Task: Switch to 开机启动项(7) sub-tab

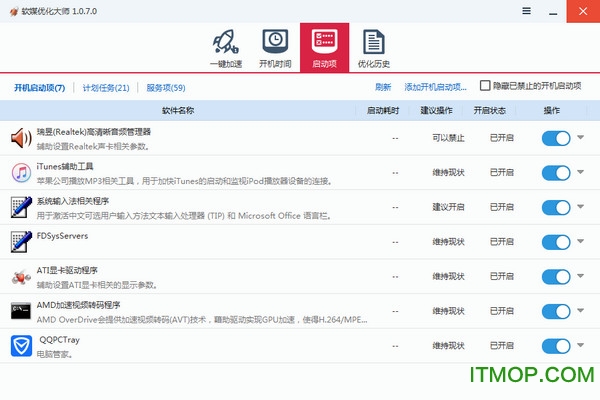Action: [x=39, y=88]
